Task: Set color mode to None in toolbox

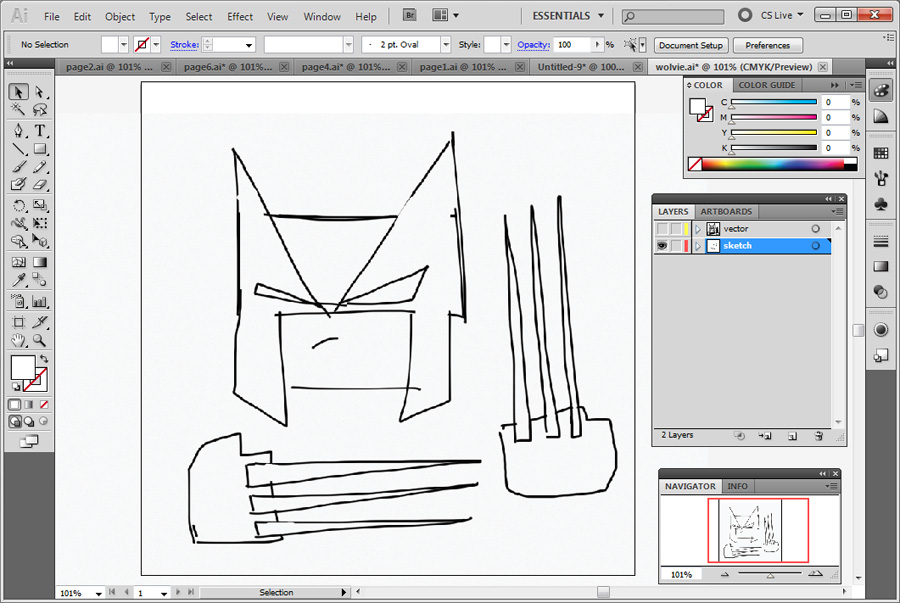Action: (x=44, y=404)
